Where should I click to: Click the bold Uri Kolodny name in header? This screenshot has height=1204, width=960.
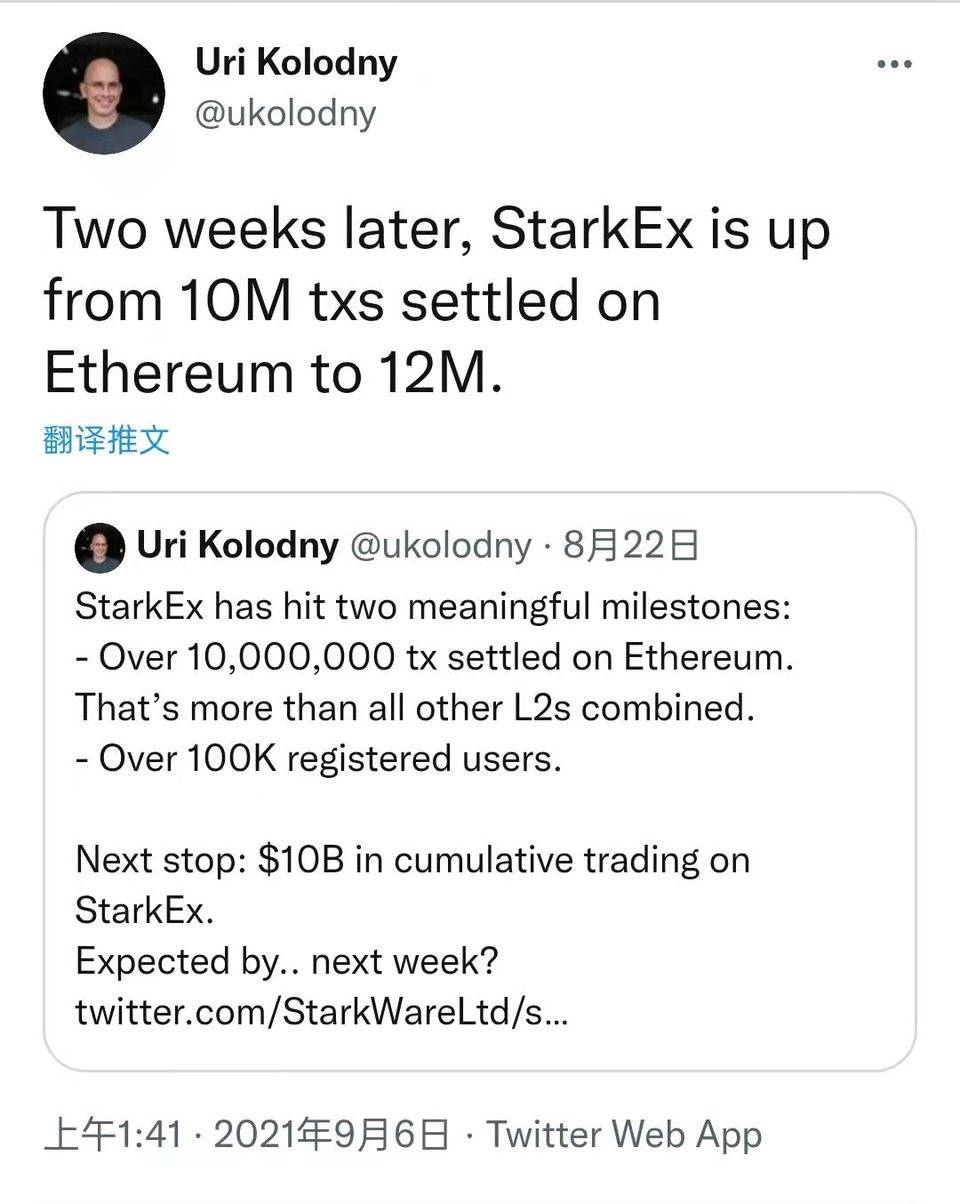point(296,63)
